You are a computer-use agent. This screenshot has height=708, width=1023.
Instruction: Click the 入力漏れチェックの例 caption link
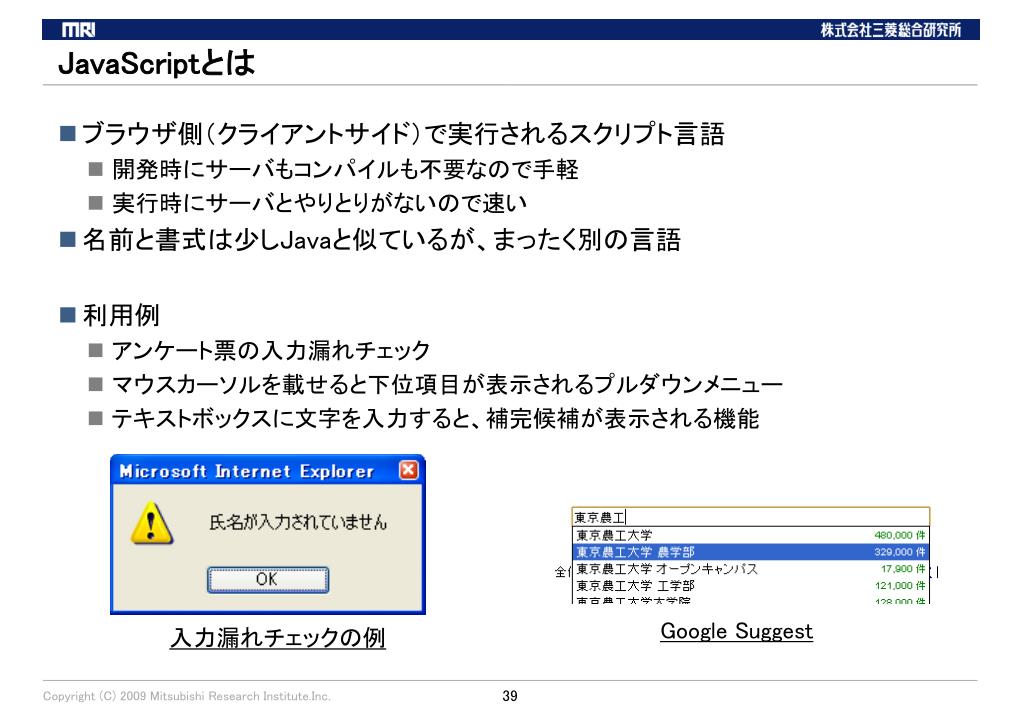[278, 637]
